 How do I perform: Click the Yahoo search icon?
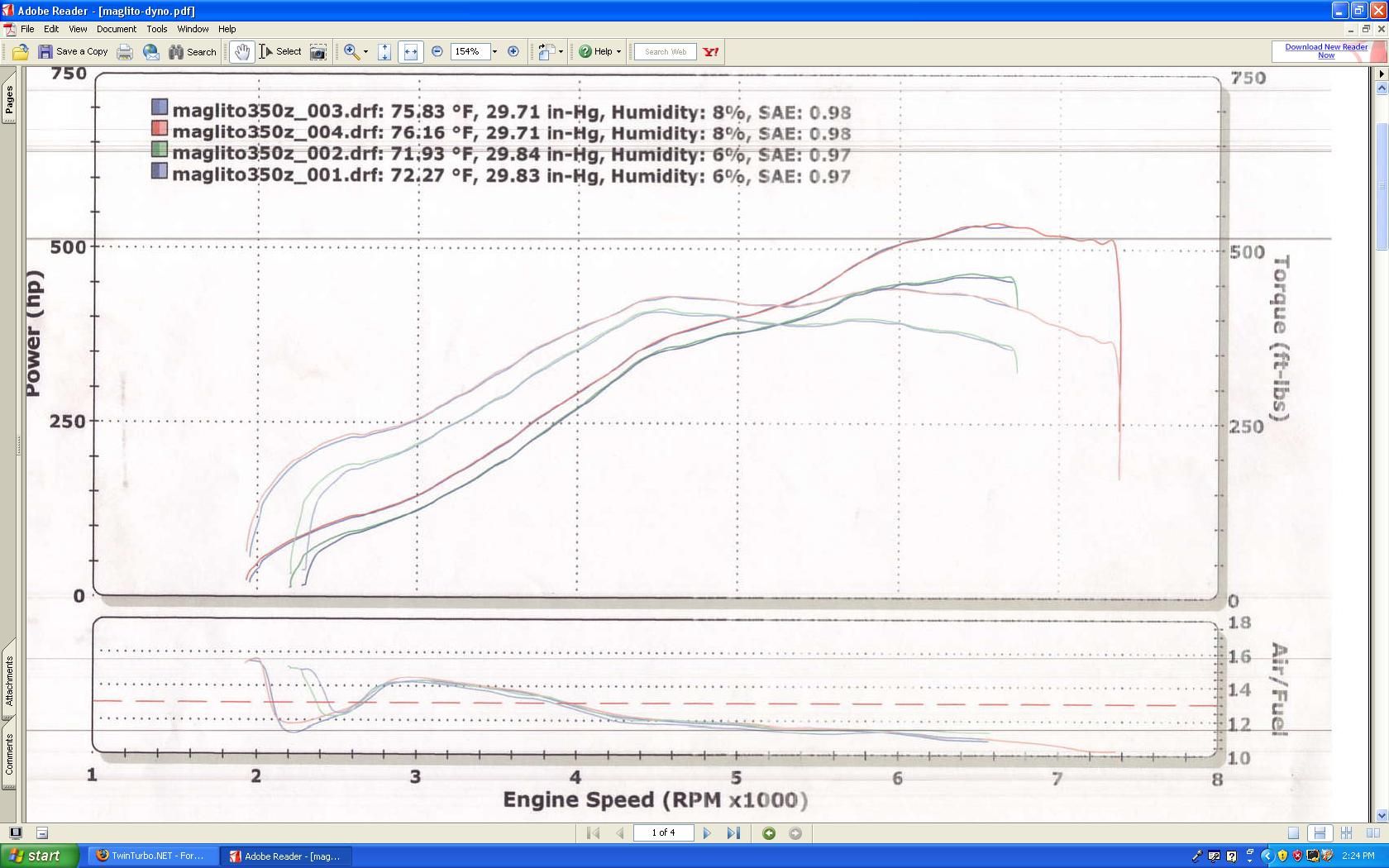[x=710, y=52]
